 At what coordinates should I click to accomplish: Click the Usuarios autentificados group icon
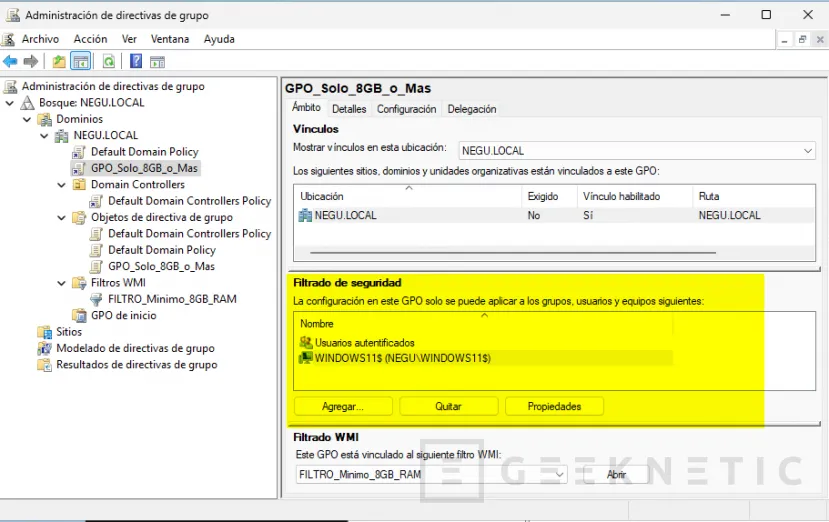point(306,343)
